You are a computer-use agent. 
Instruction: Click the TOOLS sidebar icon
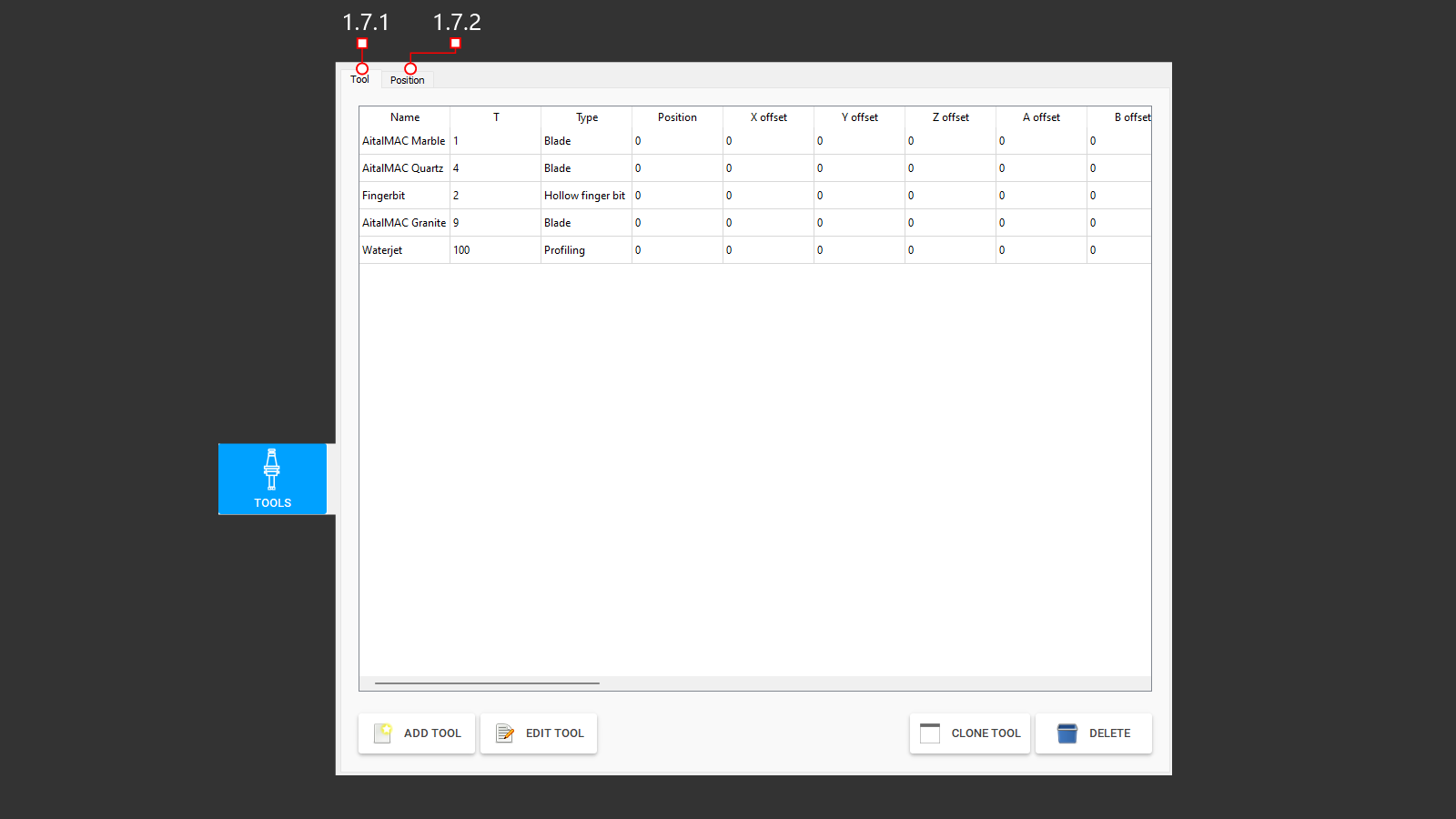[272, 480]
